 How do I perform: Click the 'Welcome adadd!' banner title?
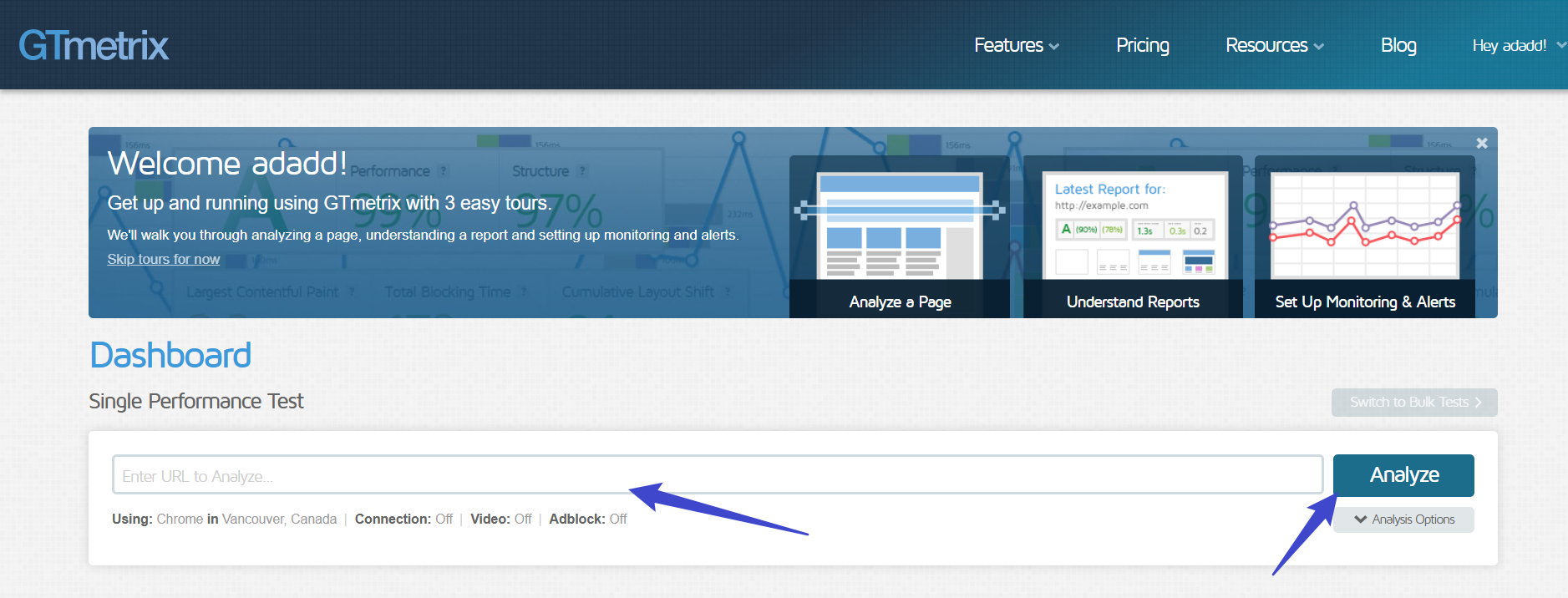227,164
